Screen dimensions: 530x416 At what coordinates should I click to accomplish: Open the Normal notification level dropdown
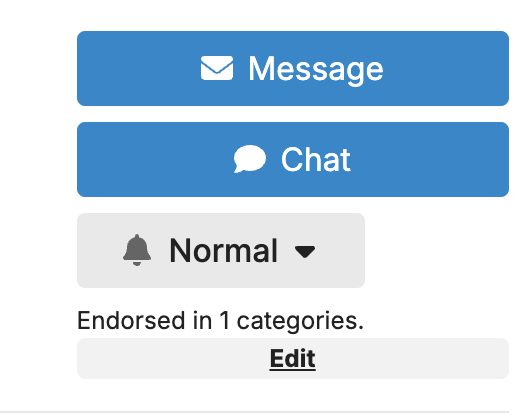(x=221, y=250)
